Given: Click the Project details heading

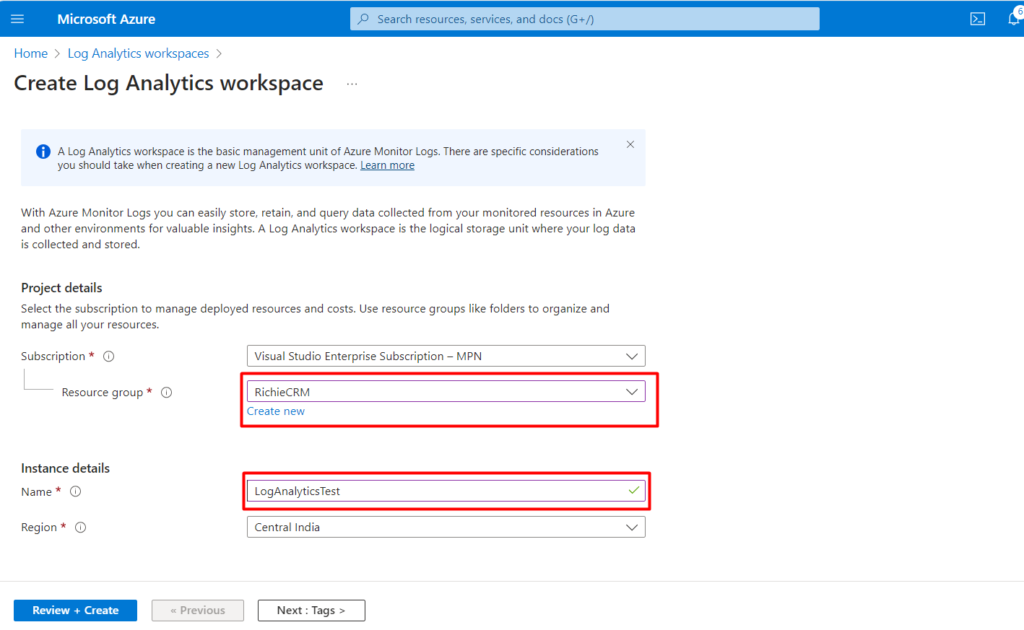Looking at the screenshot, I should pos(61,288).
